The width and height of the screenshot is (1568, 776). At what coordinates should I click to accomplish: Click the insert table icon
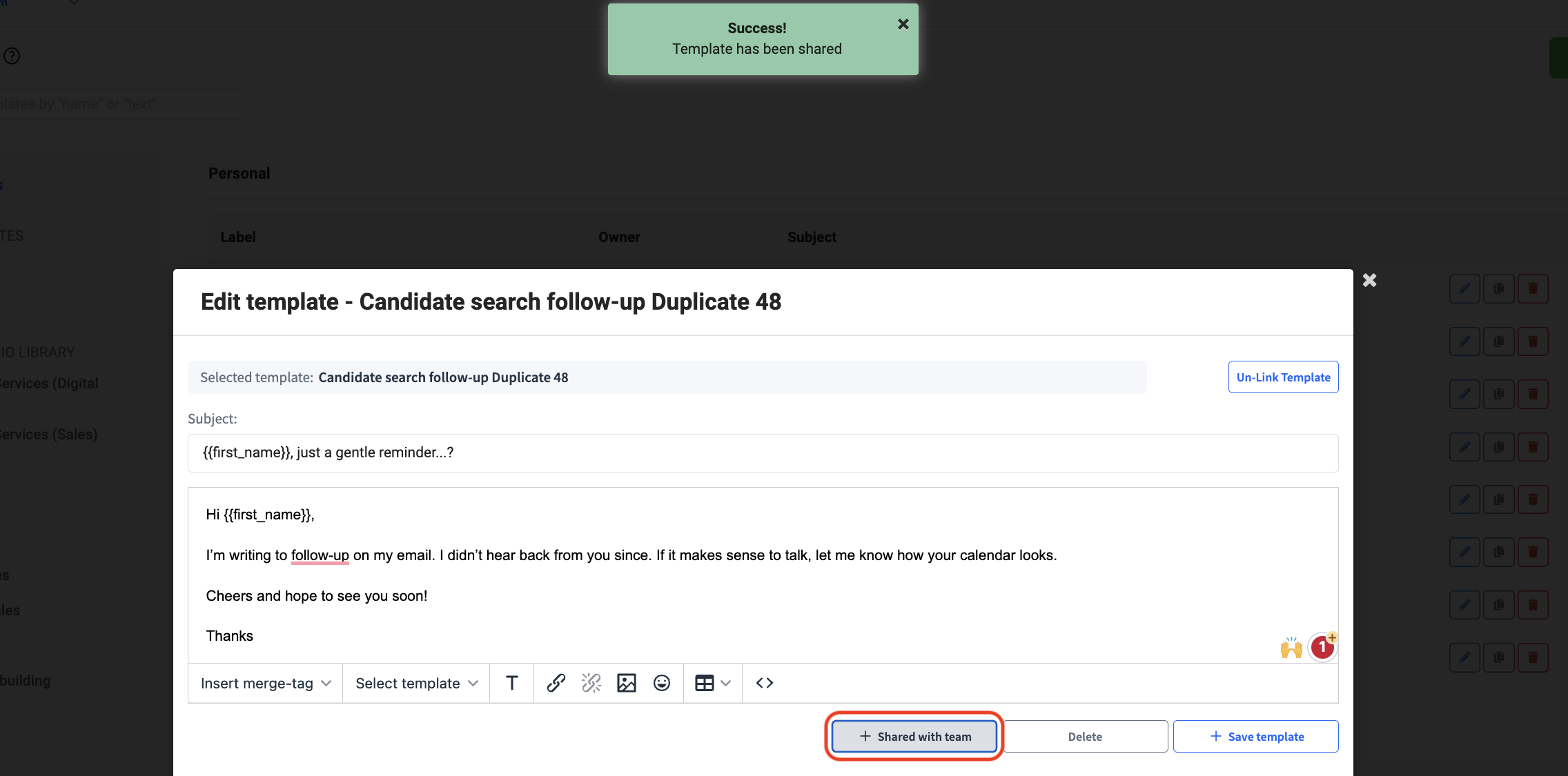[x=704, y=683]
